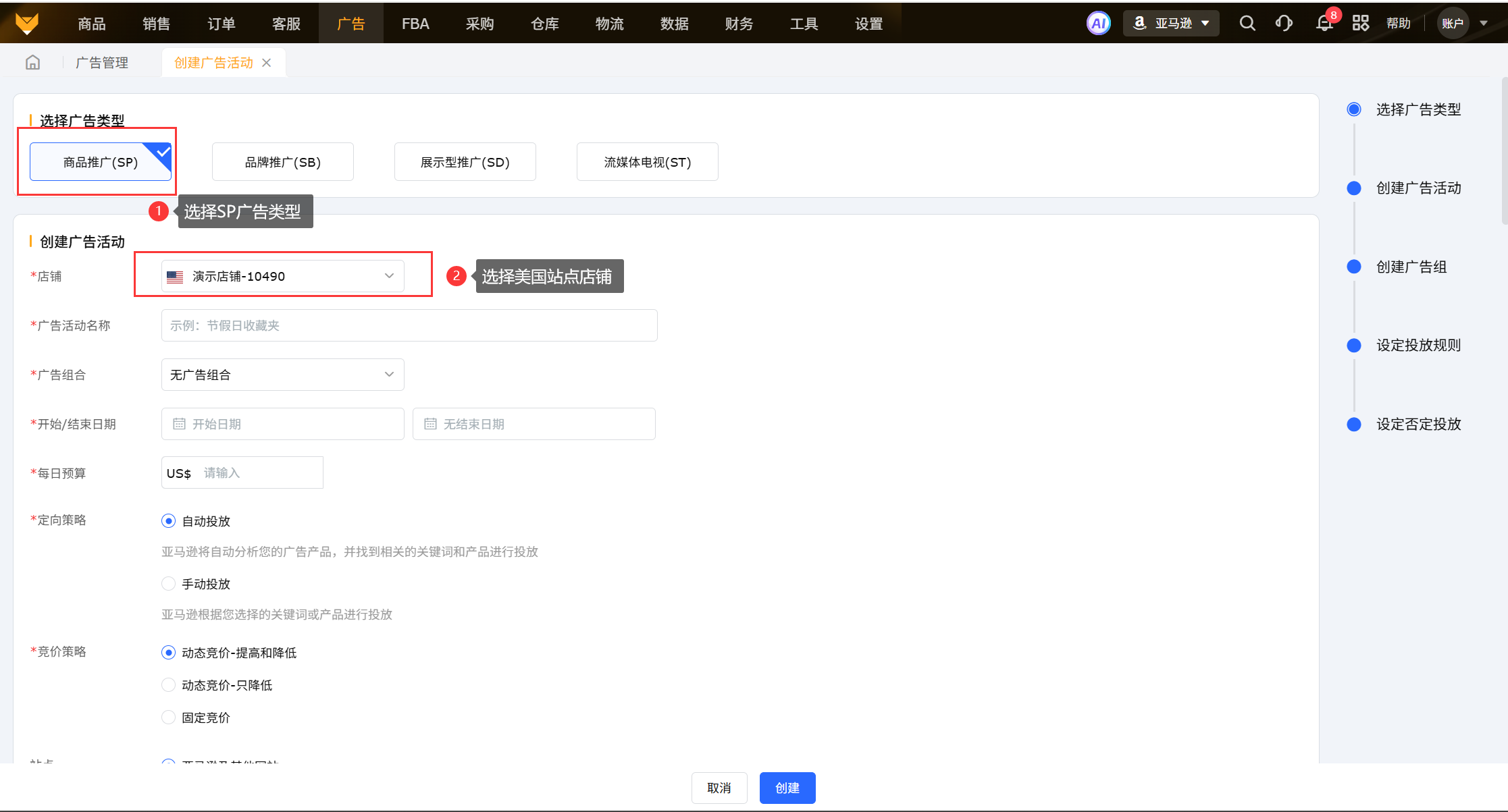
Task: Open the 广告组合 portfolio dropdown
Action: point(282,375)
